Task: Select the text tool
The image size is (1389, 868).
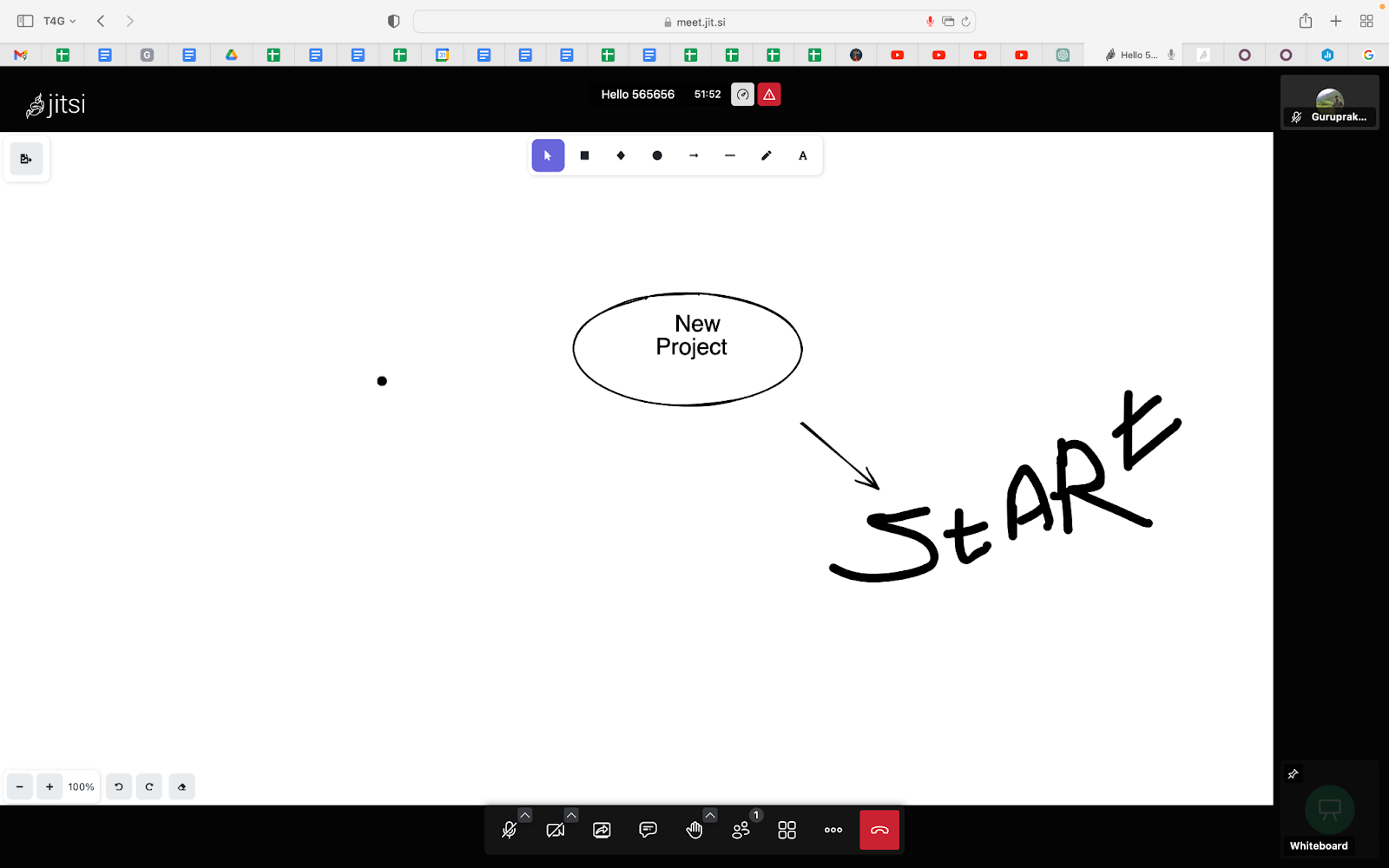Action: coord(803,155)
